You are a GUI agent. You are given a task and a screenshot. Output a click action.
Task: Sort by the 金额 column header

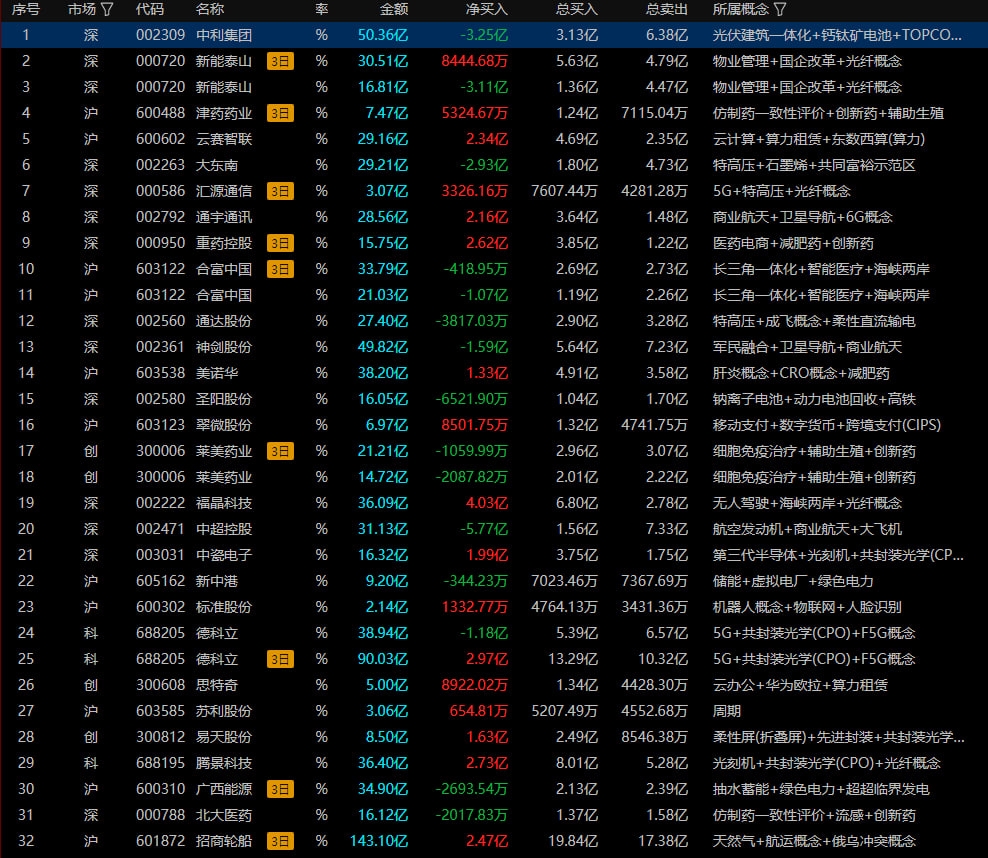pyautogui.click(x=394, y=9)
